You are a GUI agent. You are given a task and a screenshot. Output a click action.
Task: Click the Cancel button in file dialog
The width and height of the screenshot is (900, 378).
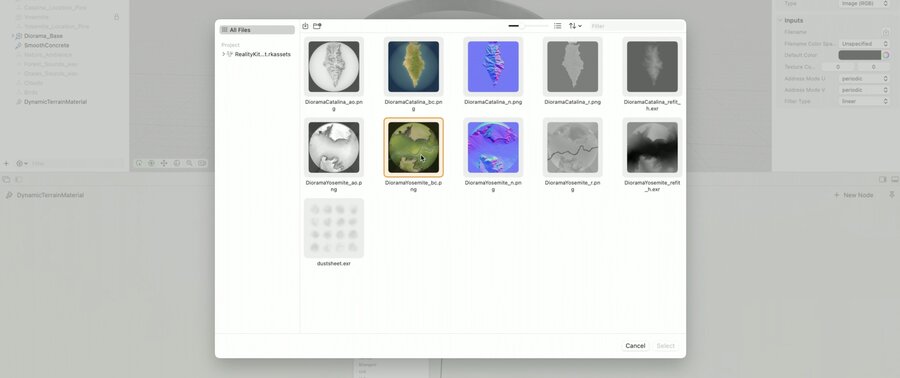pyautogui.click(x=635, y=346)
